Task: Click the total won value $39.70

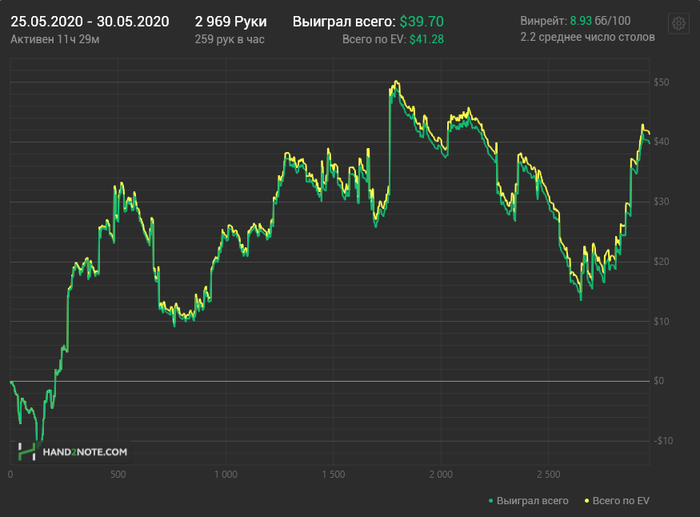Action: tap(421, 21)
